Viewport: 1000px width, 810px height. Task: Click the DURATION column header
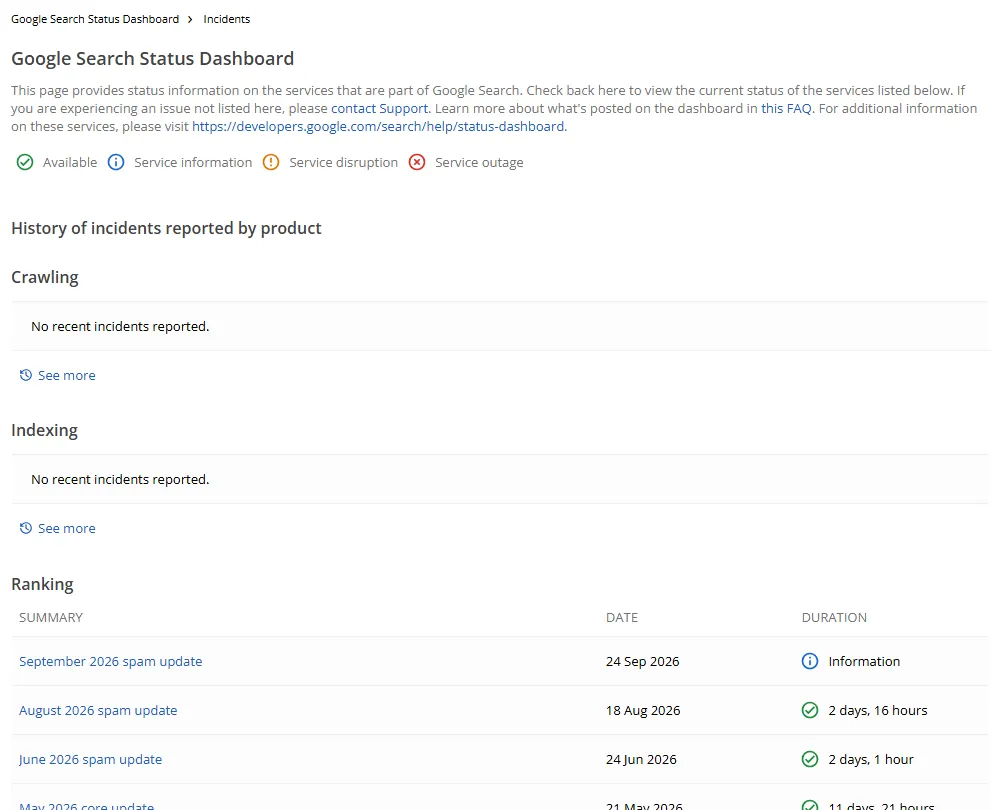coord(834,617)
